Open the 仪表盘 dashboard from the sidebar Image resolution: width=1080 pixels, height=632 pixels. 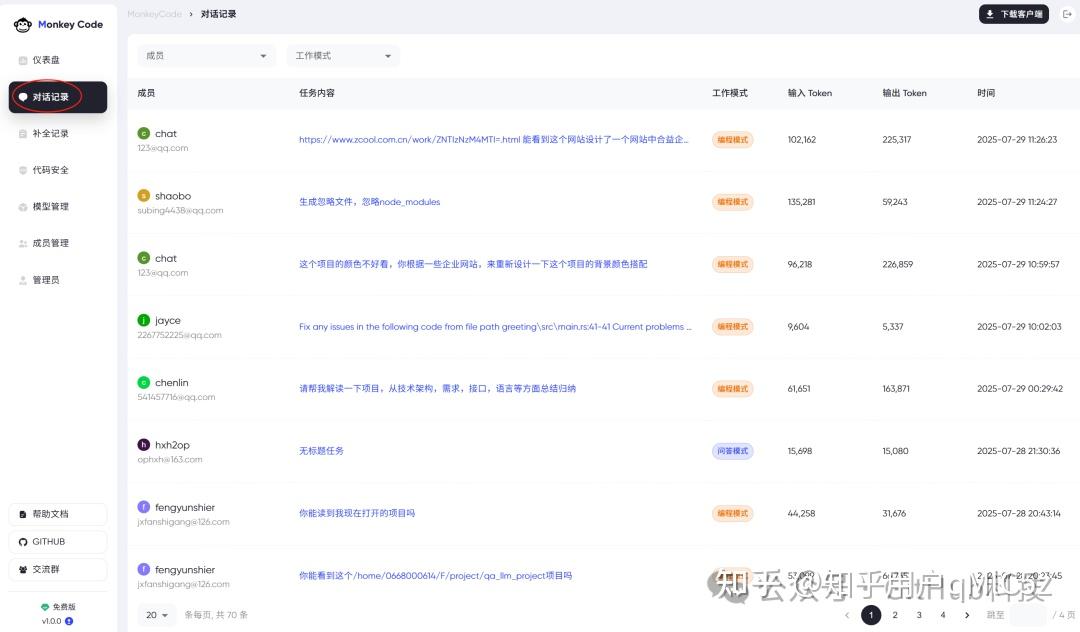point(55,60)
